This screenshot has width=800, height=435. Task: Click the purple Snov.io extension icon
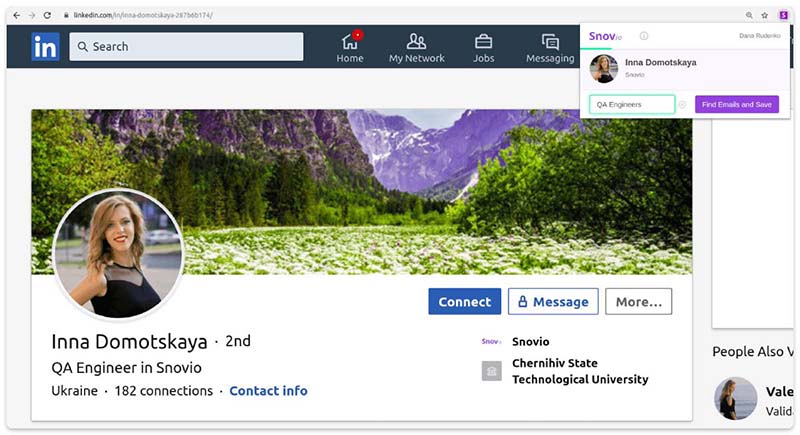point(784,15)
